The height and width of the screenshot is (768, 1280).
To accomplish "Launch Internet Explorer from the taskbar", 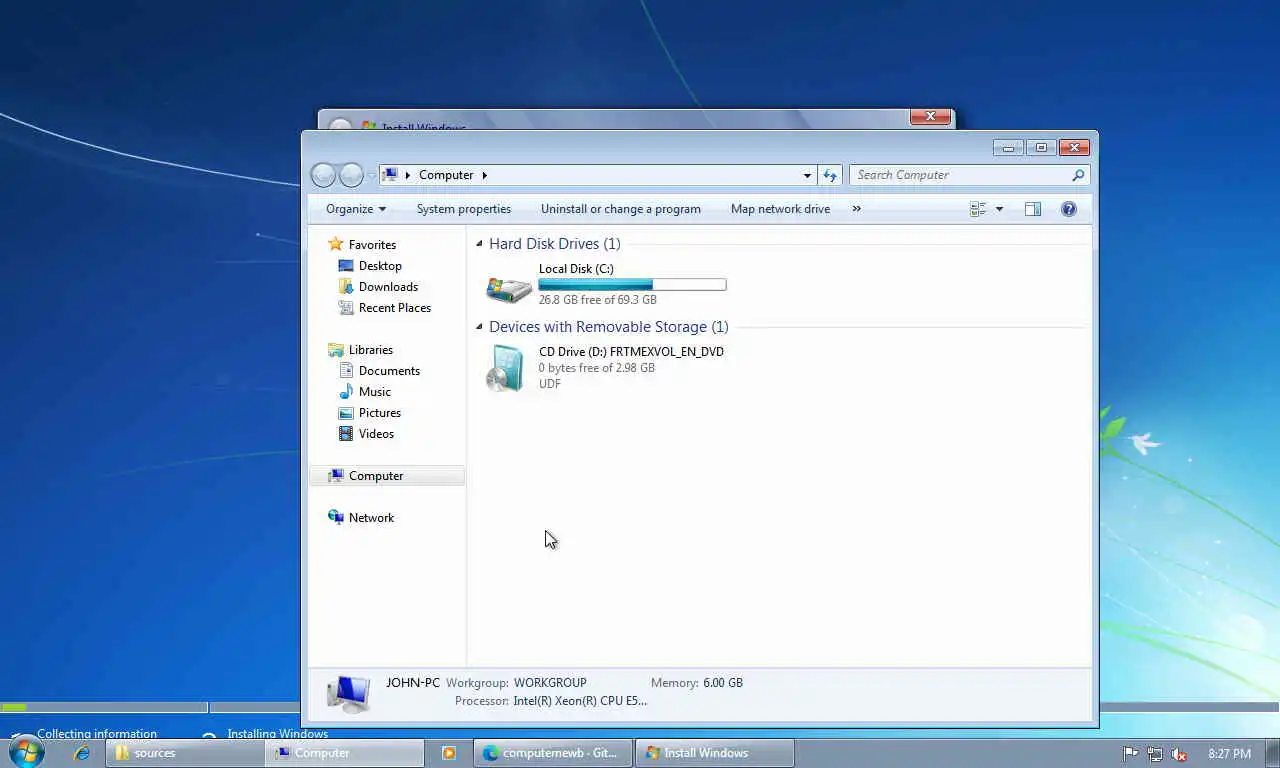I will point(82,753).
